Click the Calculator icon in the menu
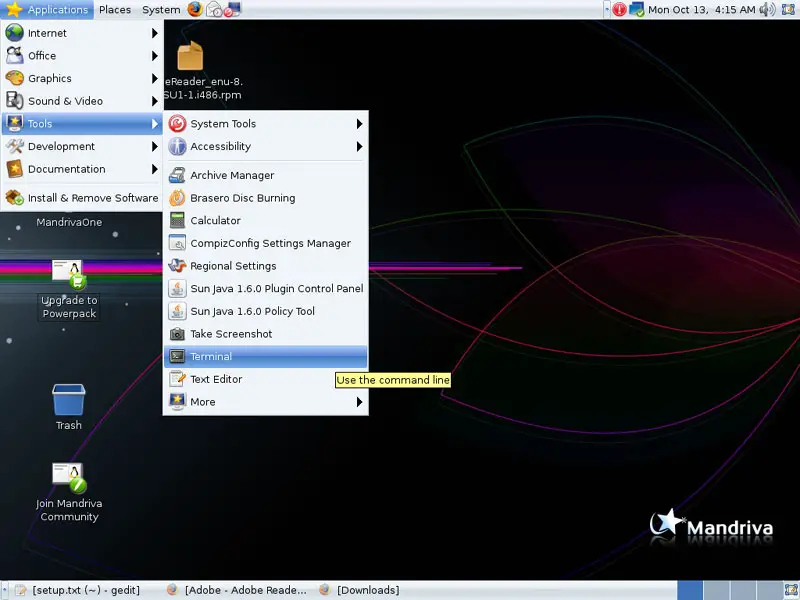 pyautogui.click(x=177, y=220)
